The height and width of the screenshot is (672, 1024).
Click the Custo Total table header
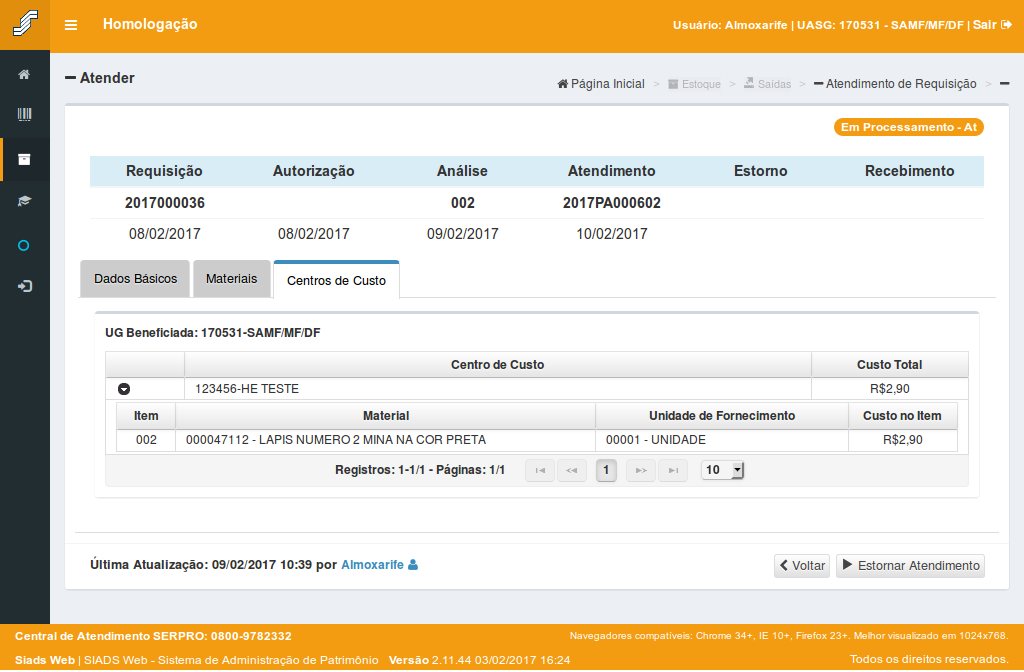pos(889,365)
